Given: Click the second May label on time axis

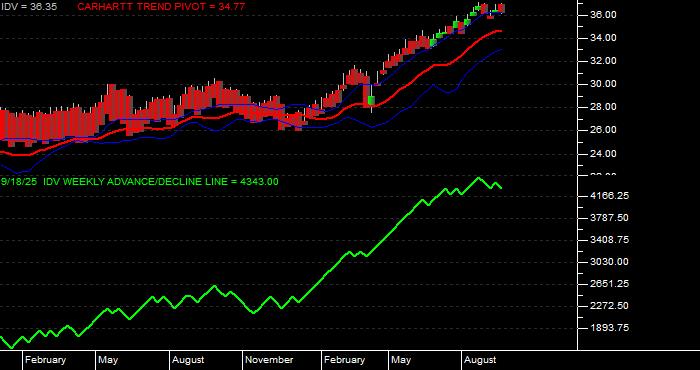Looking at the screenshot, I should pos(401,360).
